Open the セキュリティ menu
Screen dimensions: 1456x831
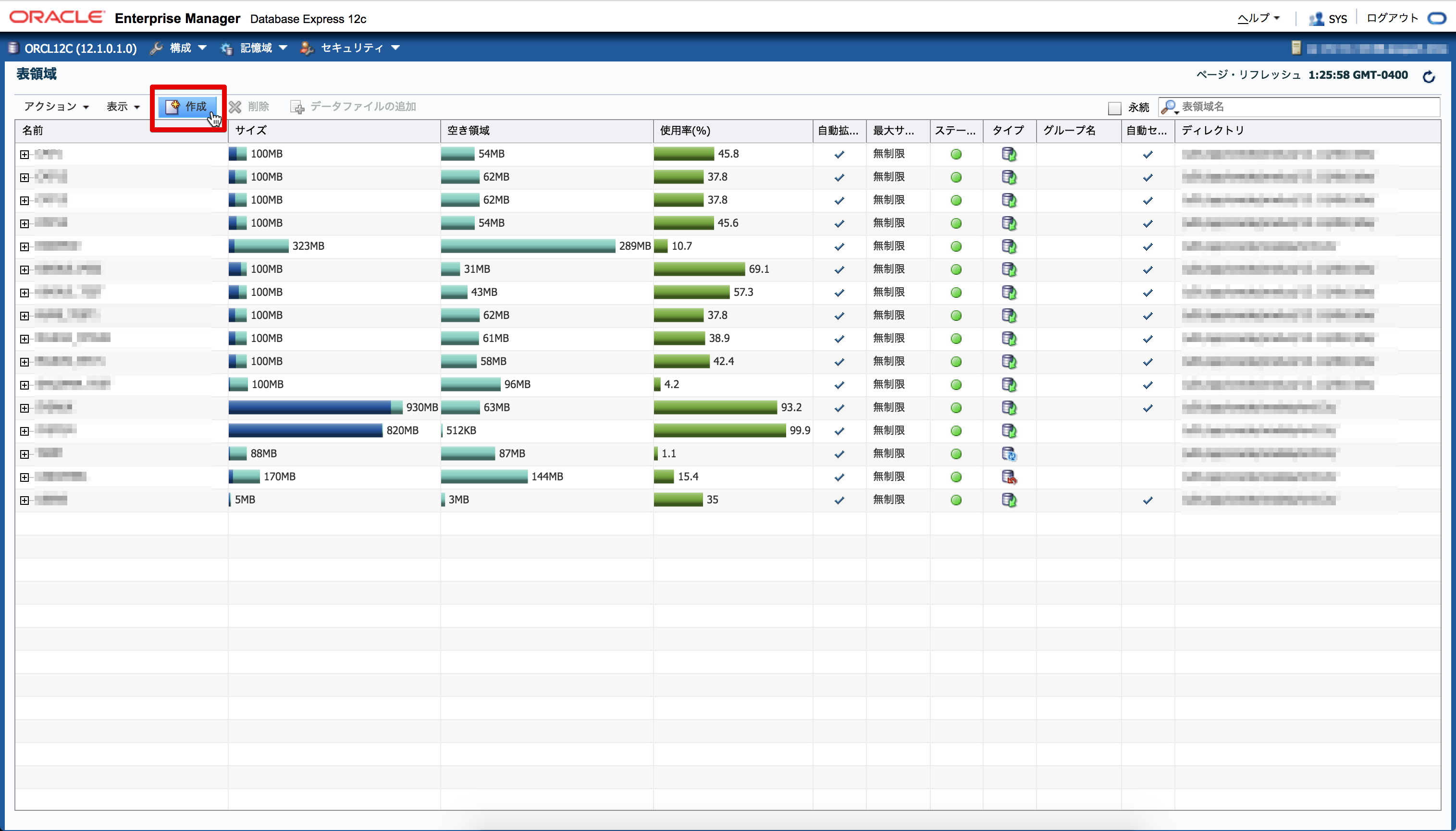[351, 48]
